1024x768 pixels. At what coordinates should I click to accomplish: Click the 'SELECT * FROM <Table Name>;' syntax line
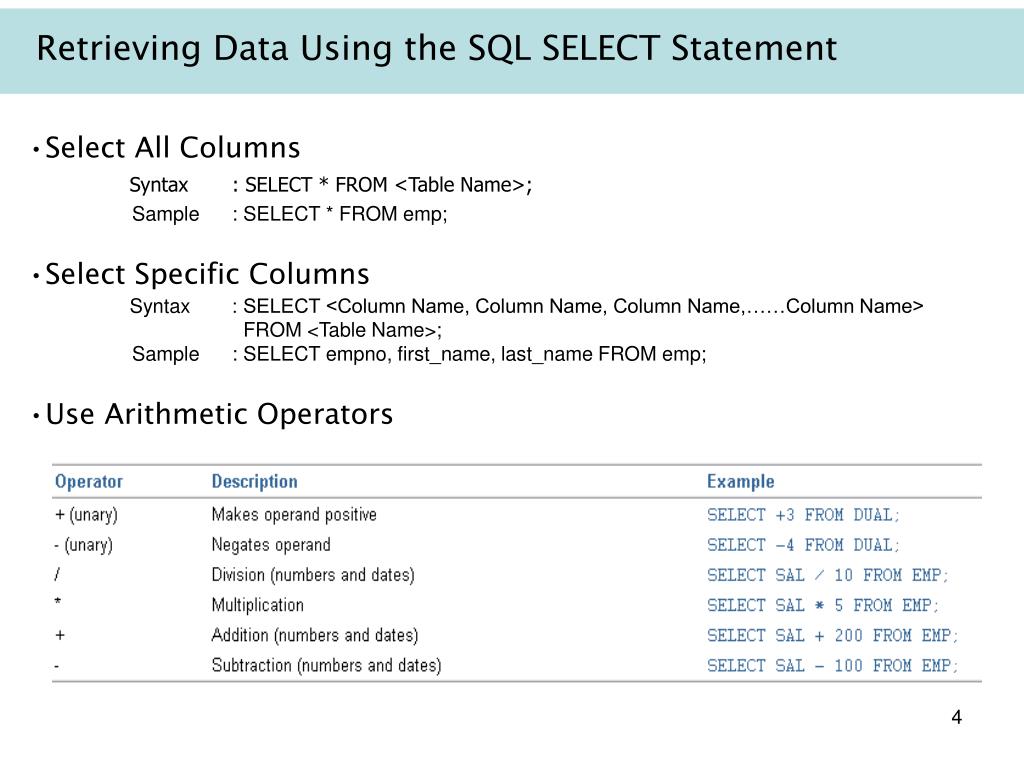point(389,185)
